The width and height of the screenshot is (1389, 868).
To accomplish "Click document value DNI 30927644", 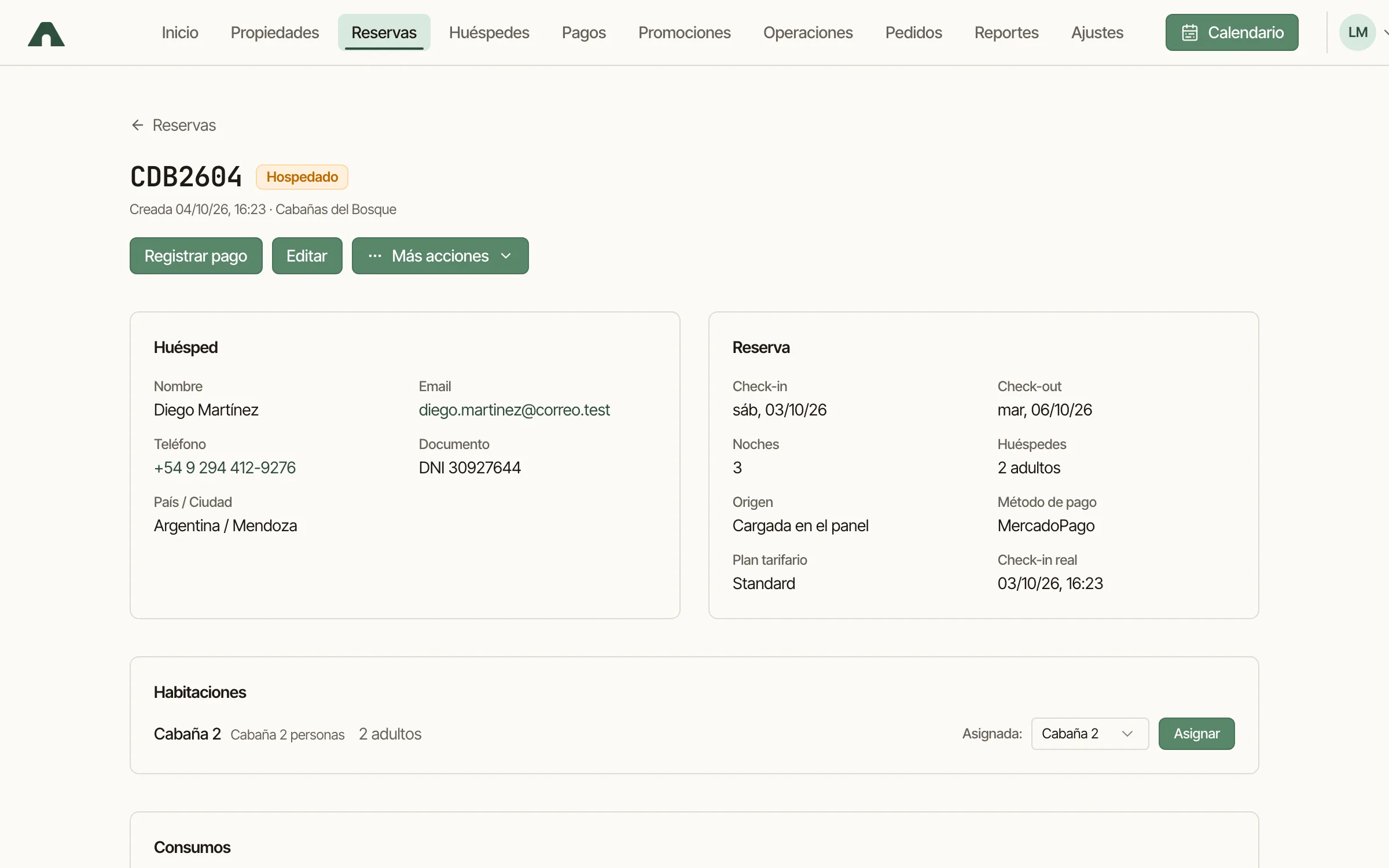I will click(469, 468).
